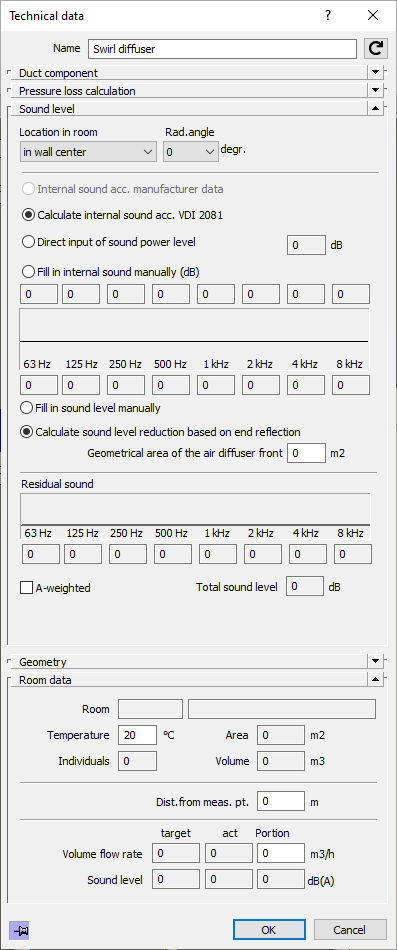This screenshot has height=950, width=397.
Task: Click the Volume flow rate Portion field
Action: click(x=281, y=854)
